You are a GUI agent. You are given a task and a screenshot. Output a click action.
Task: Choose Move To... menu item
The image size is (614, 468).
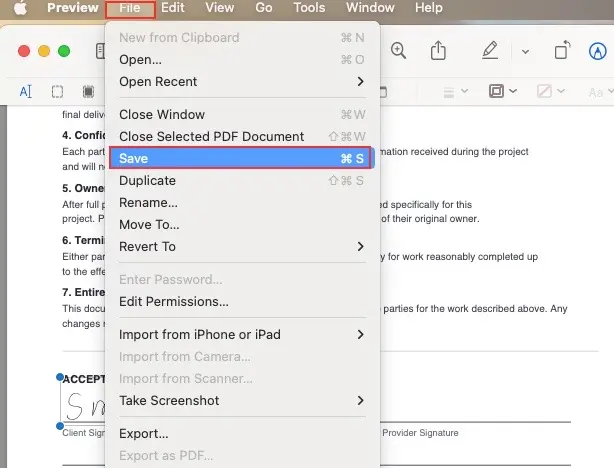pyautogui.click(x=242, y=224)
